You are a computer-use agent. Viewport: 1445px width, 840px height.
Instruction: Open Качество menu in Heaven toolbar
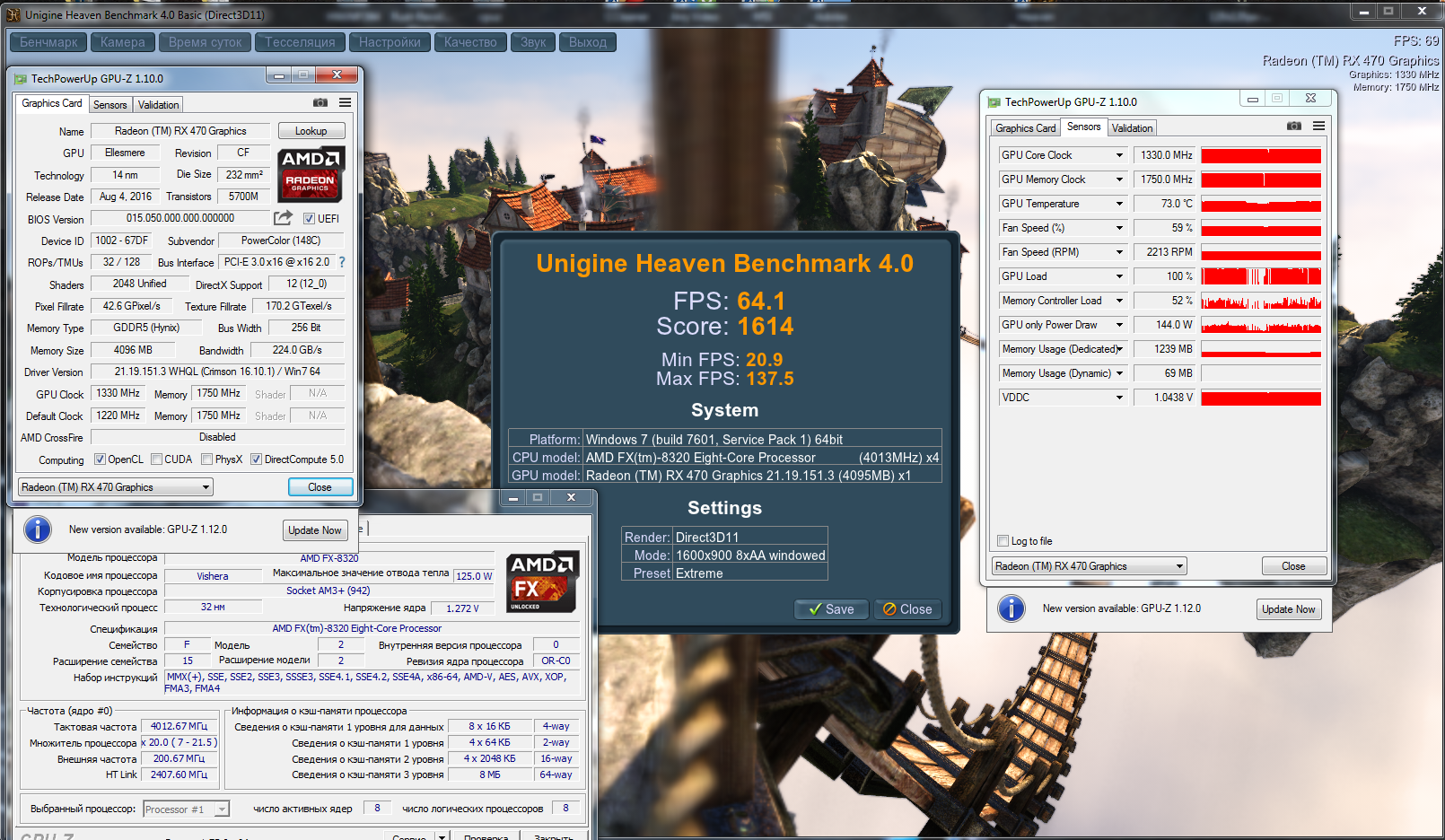(470, 42)
